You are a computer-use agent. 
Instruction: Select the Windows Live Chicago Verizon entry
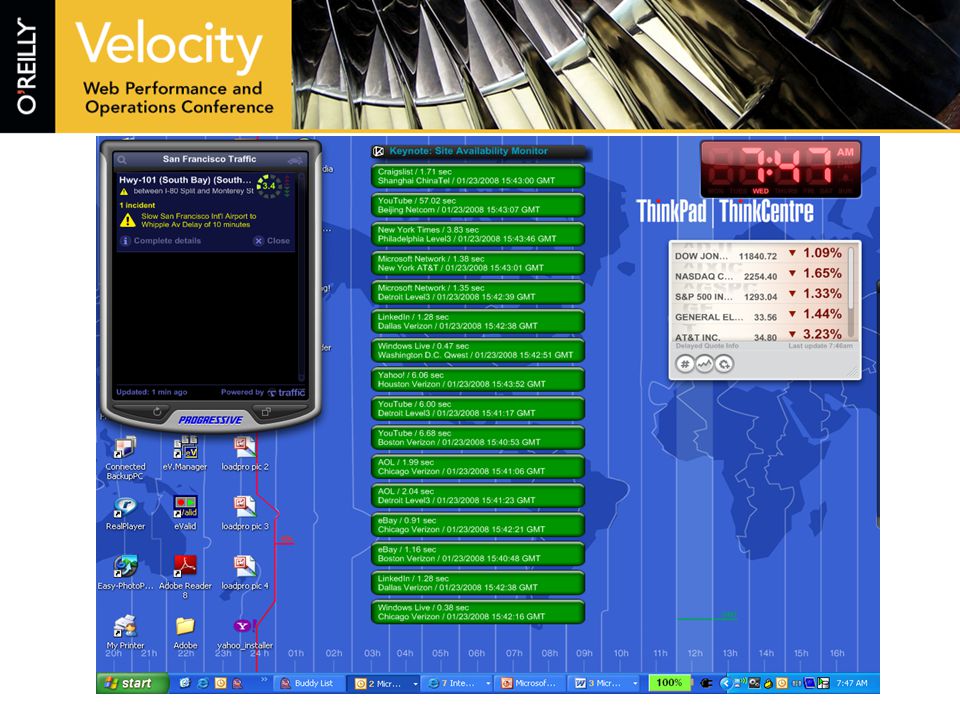[x=478, y=612]
